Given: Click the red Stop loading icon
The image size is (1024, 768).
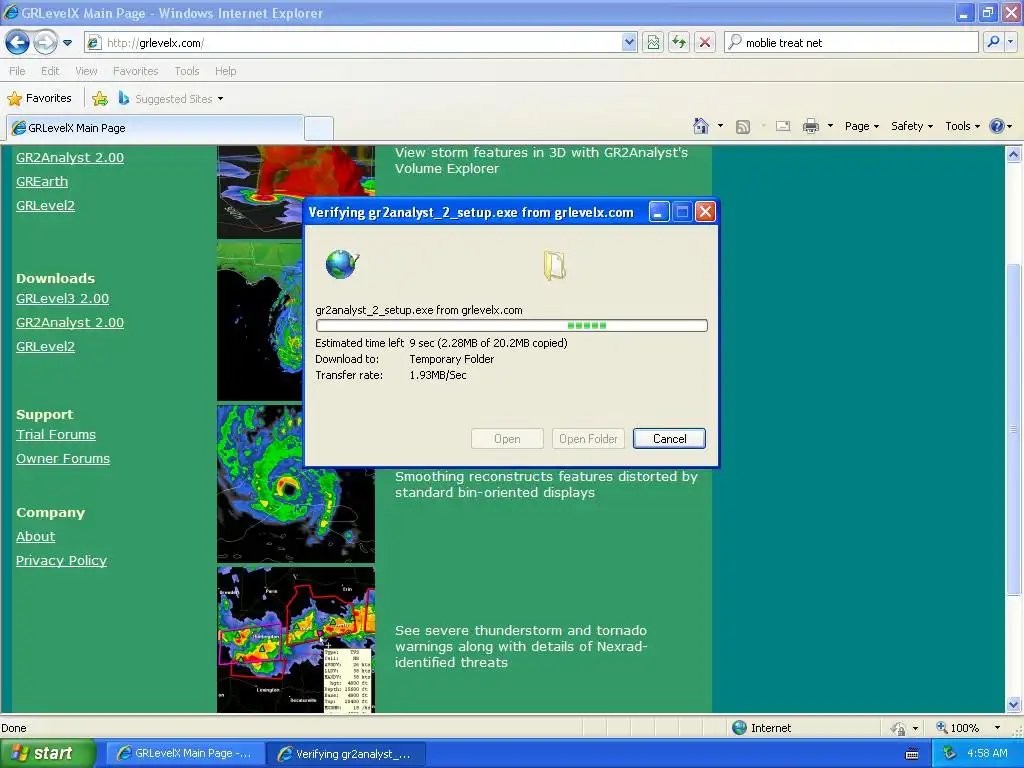Looking at the screenshot, I should [x=705, y=43].
